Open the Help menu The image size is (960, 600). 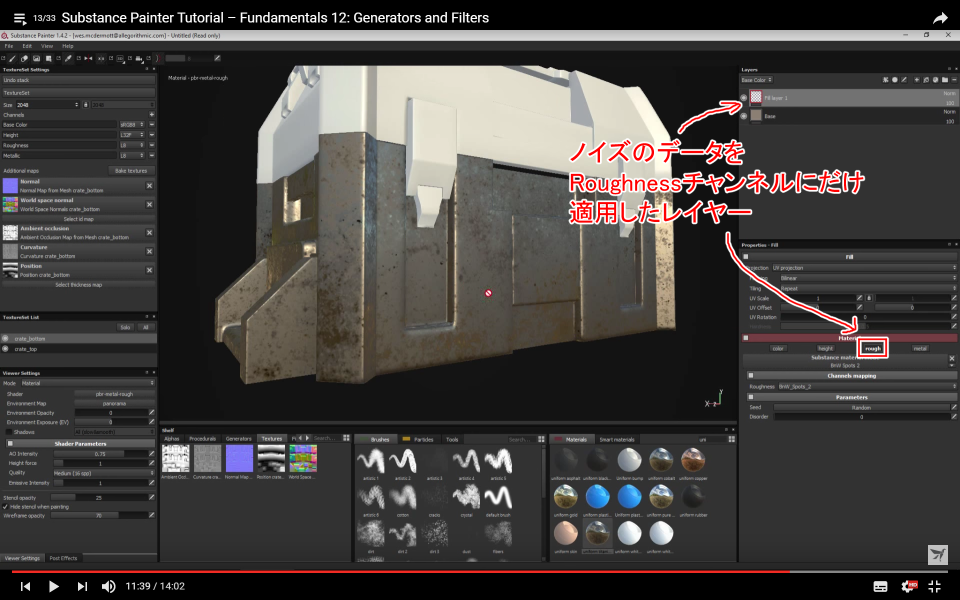pos(67,46)
